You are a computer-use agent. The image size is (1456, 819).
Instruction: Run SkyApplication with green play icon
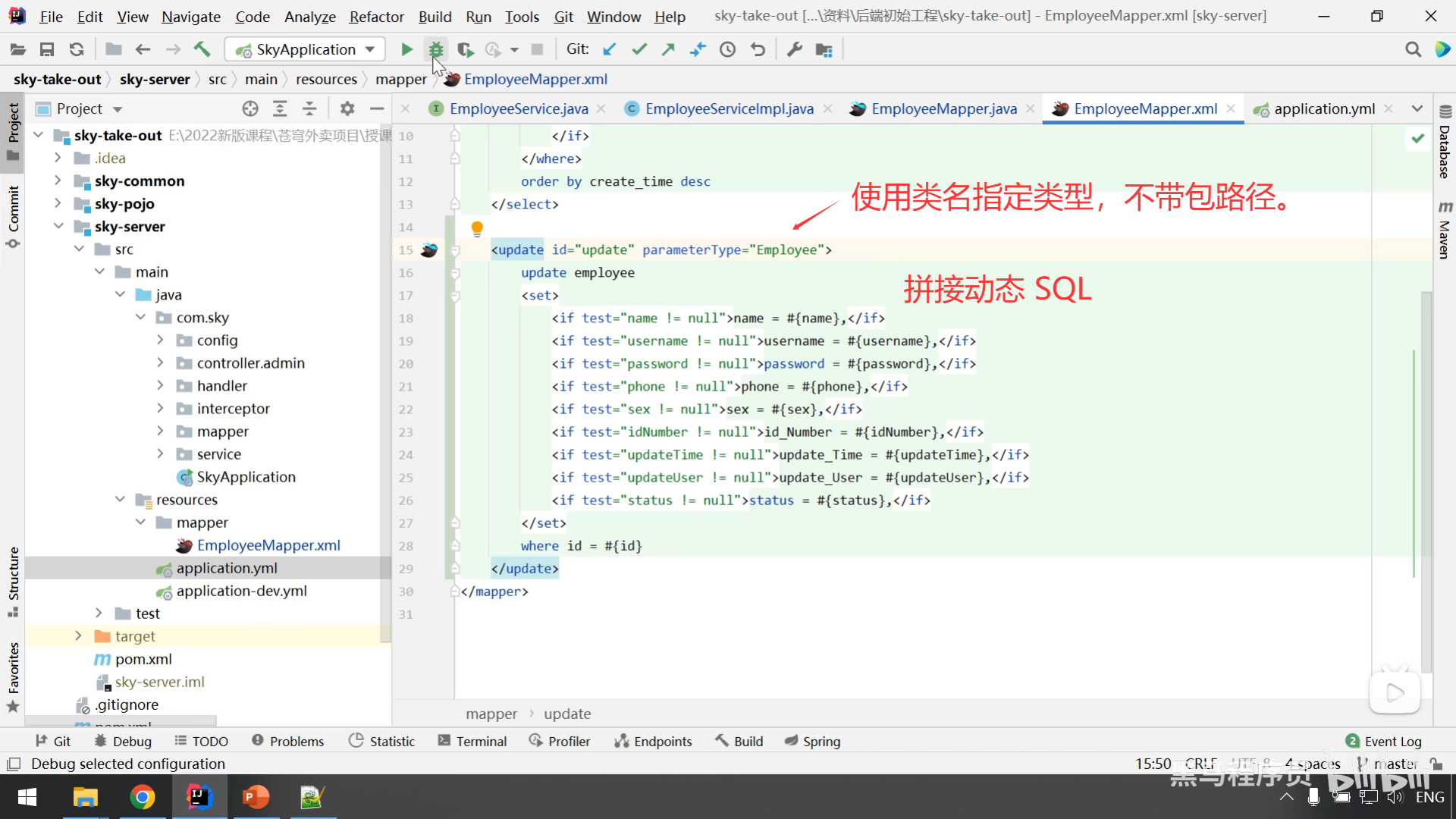coord(406,49)
